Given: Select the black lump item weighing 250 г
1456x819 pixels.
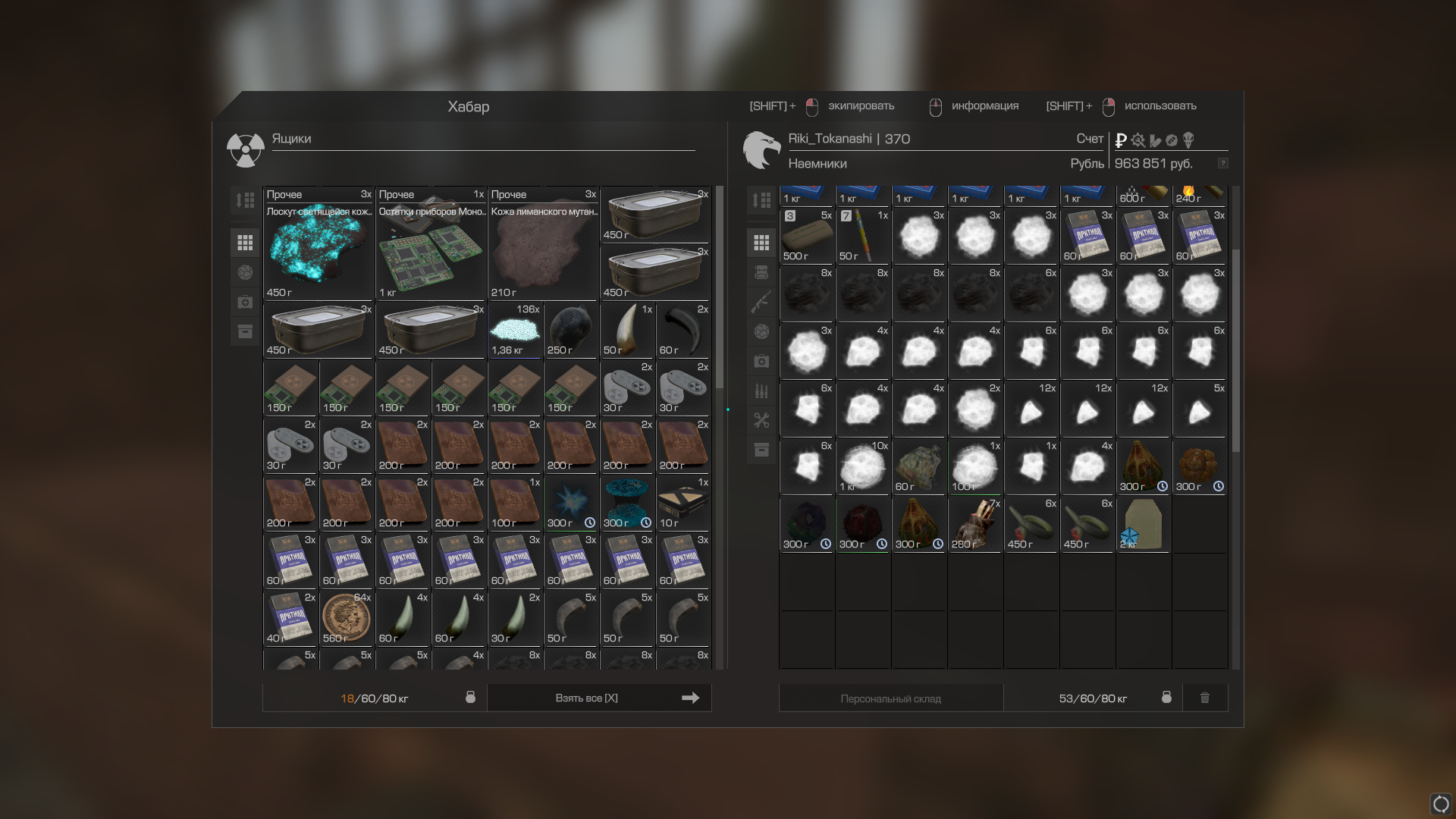Looking at the screenshot, I should [572, 330].
